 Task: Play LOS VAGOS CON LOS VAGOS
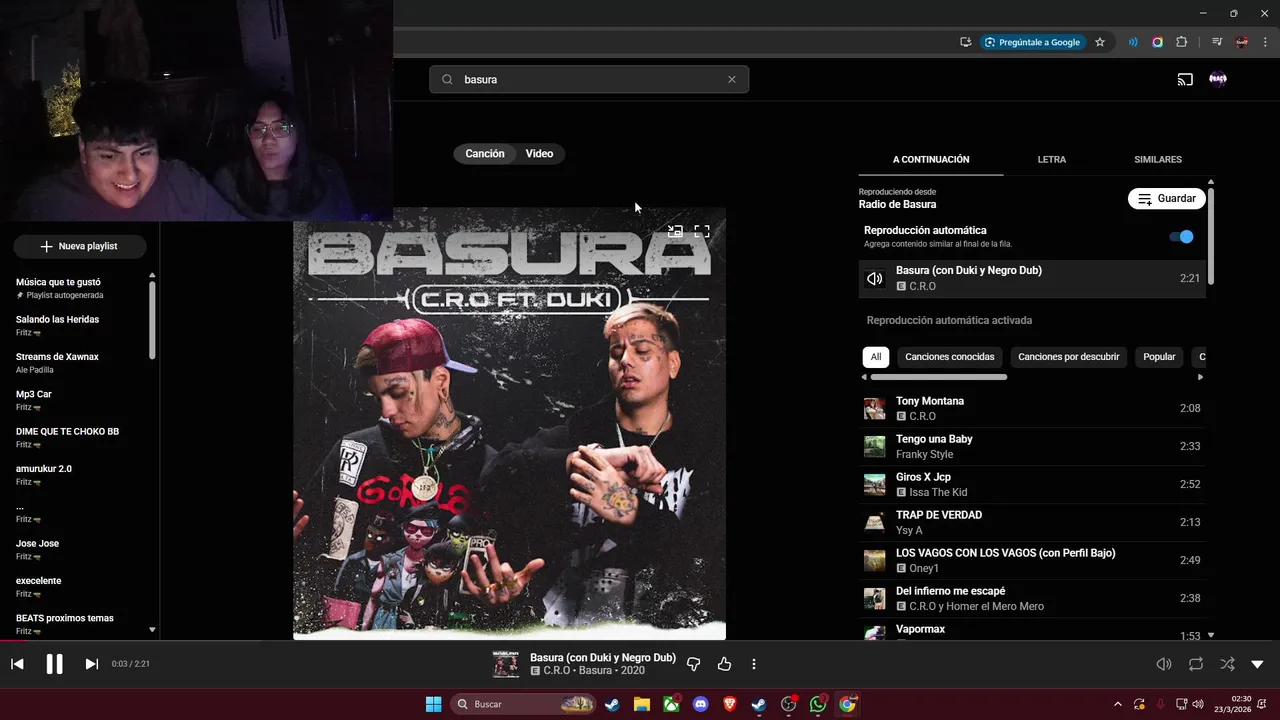[1032, 560]
